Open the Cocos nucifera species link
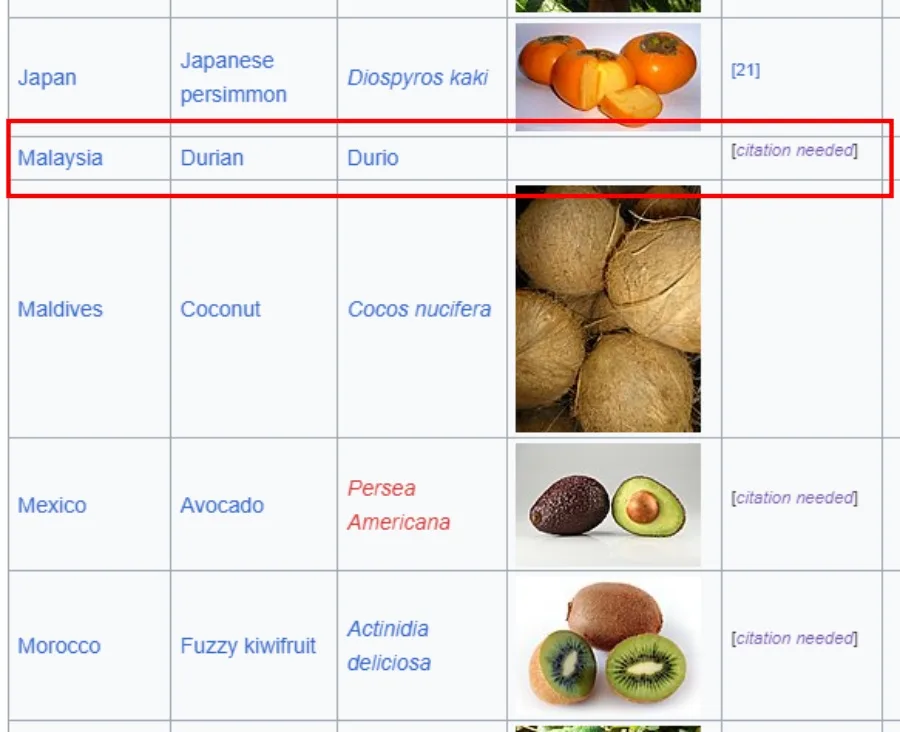 pyautogui.click(x=419, y=309)
